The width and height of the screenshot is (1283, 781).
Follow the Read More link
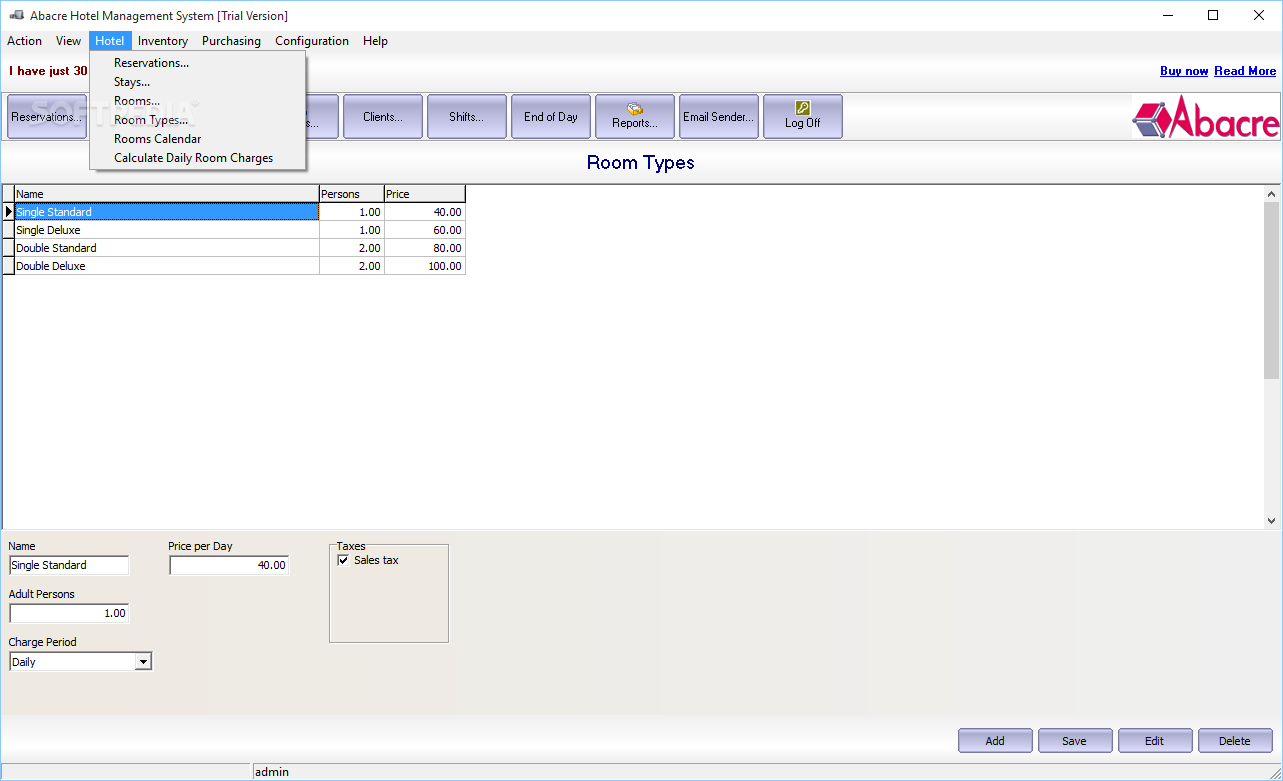[x=1245, y=71]
